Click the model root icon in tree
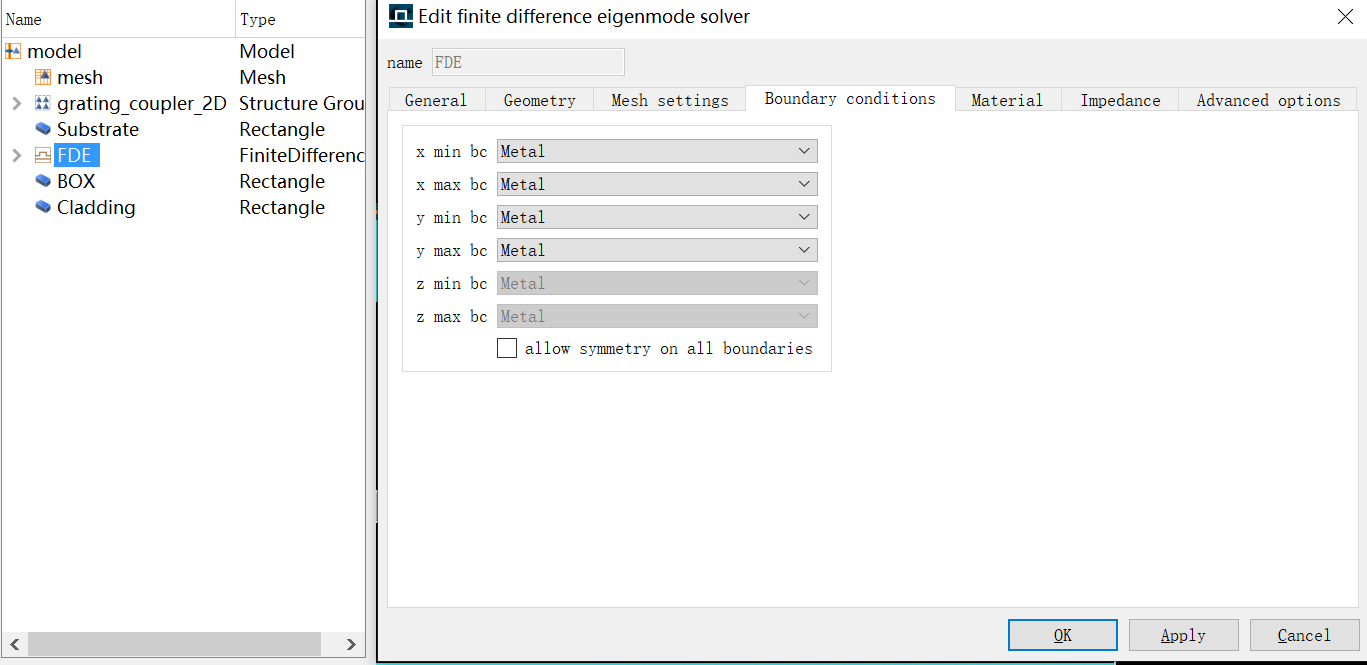Viewport: 1367px width, 665px height. pyautogui.click(x=13, y=51)
